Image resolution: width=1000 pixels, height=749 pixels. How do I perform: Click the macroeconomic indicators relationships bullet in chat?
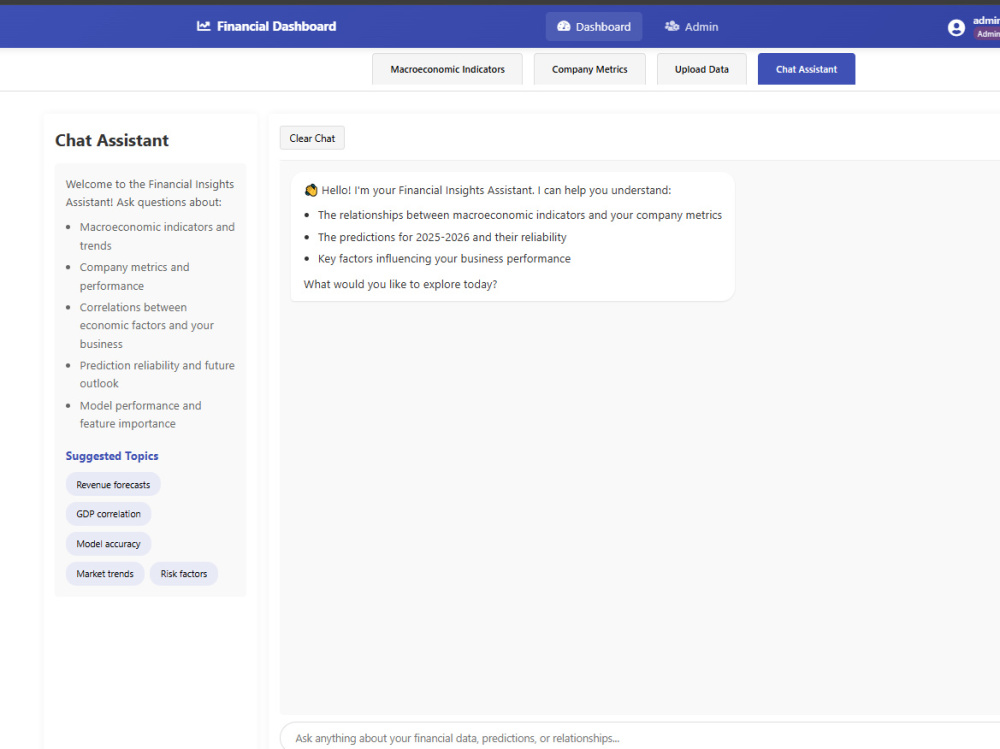pos(520,215)
